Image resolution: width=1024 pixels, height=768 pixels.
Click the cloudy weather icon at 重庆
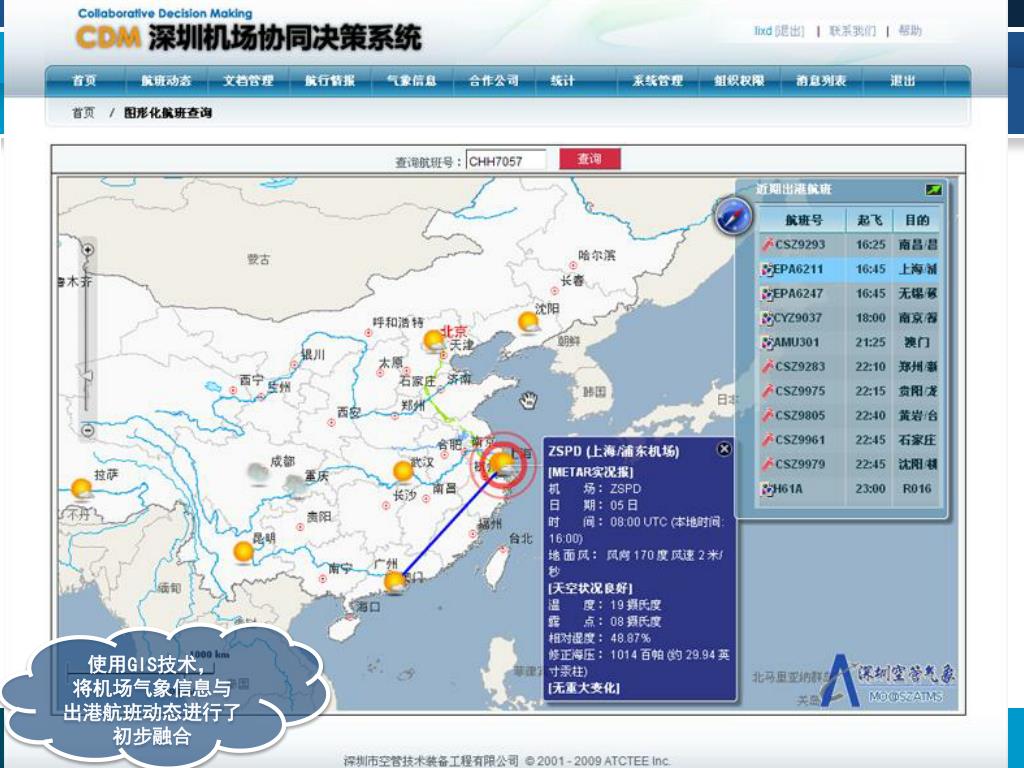295,485
